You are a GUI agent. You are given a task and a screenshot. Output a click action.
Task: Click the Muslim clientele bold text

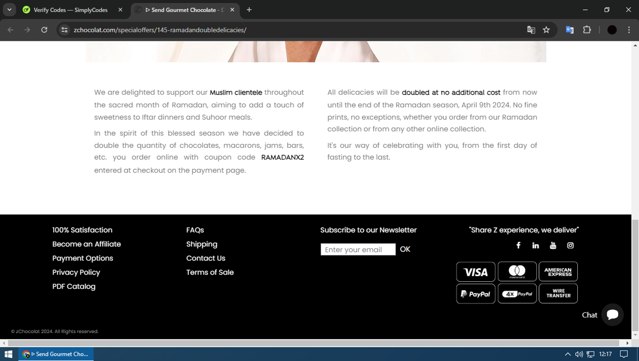236,92
